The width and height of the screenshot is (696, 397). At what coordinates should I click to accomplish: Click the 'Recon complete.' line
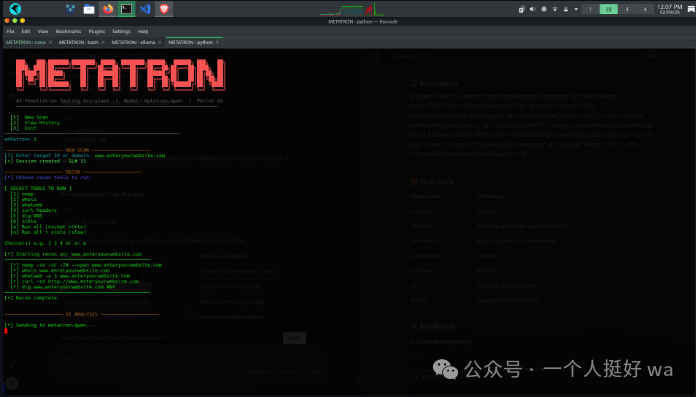click(32, 298)
